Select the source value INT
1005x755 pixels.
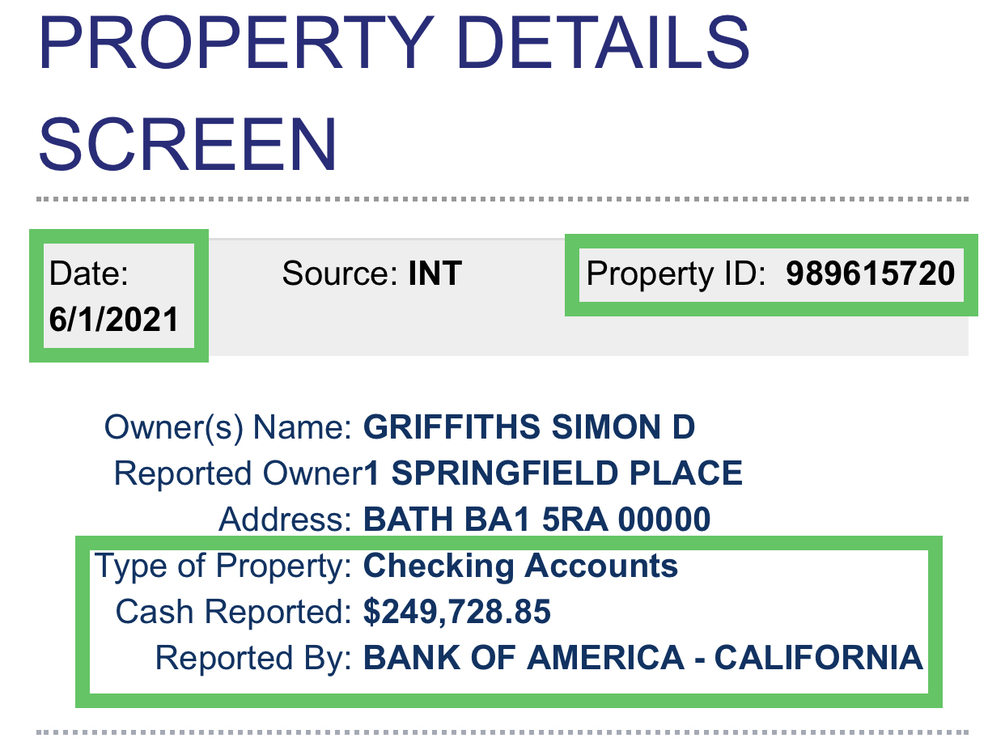click(x=435, y=274)
